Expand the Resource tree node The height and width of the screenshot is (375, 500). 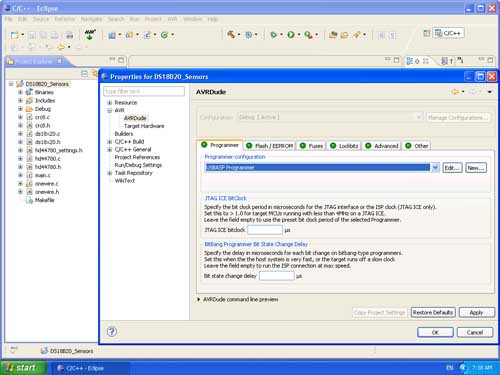pos(110,103)
